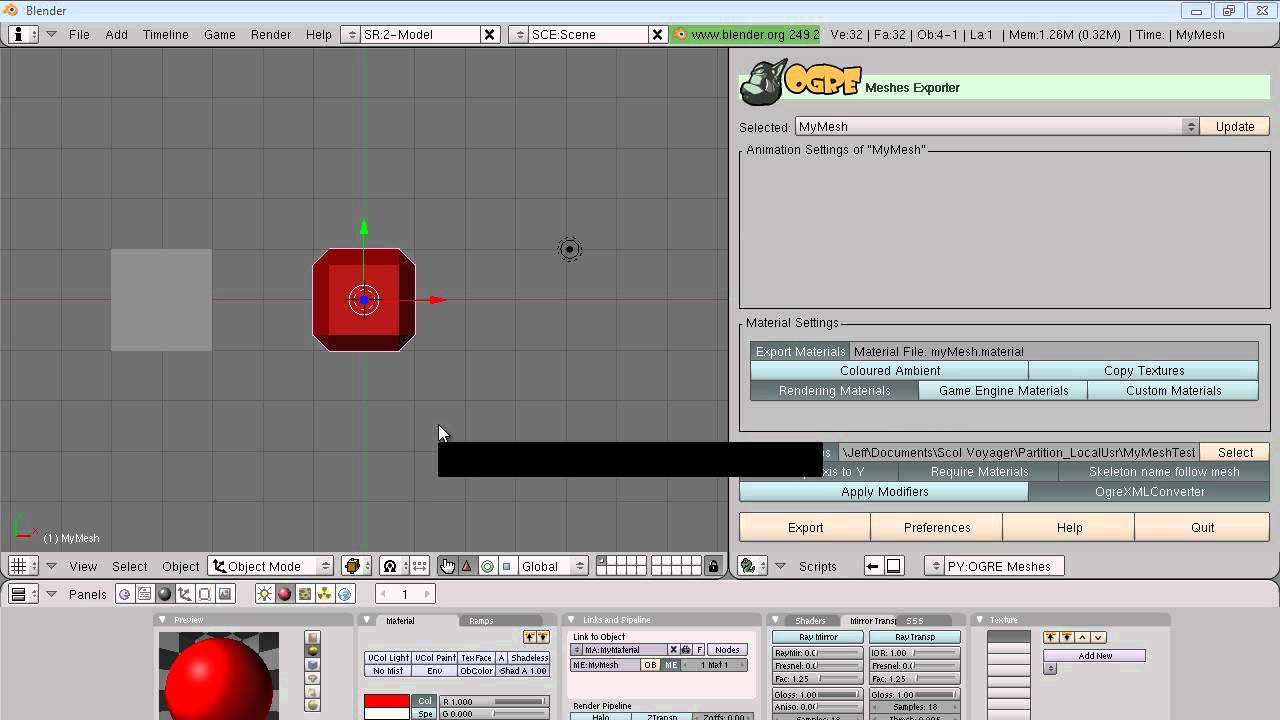Click the Preferences button
Viewport: 1280px width, 720px height.
tap(937, 528)
